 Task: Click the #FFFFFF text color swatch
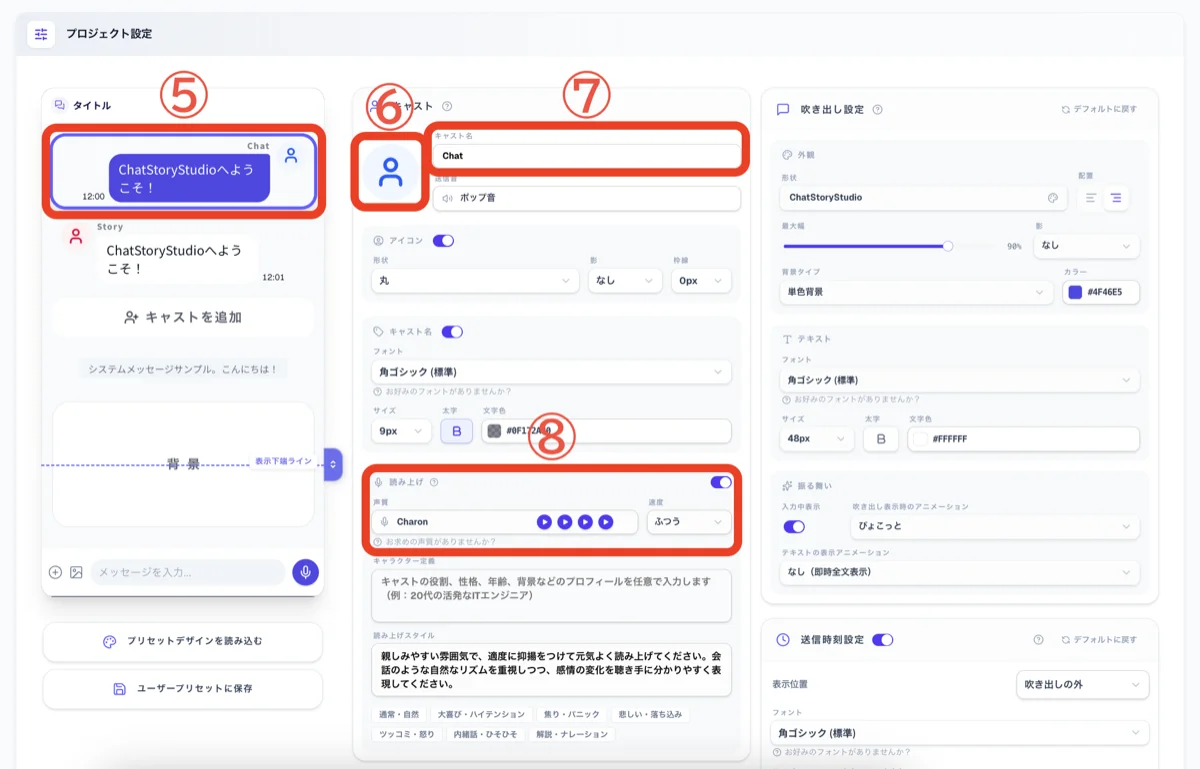coord(920,439)
